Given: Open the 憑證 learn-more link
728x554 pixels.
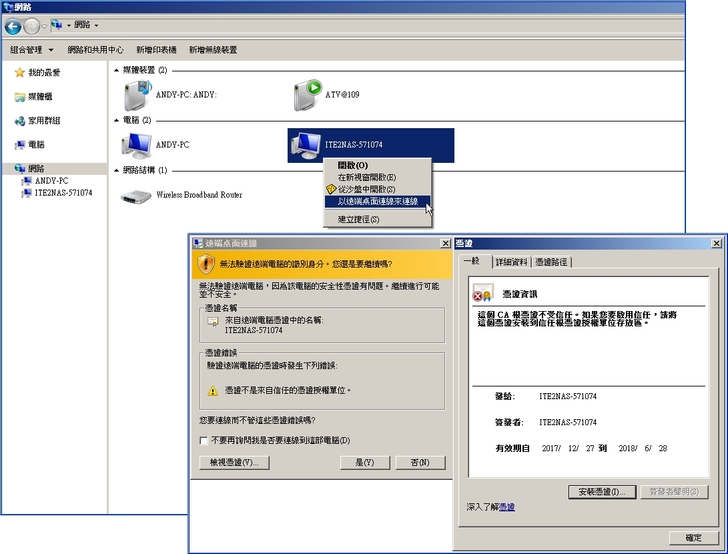Looking at the screenshot, I should click(507, 508).
